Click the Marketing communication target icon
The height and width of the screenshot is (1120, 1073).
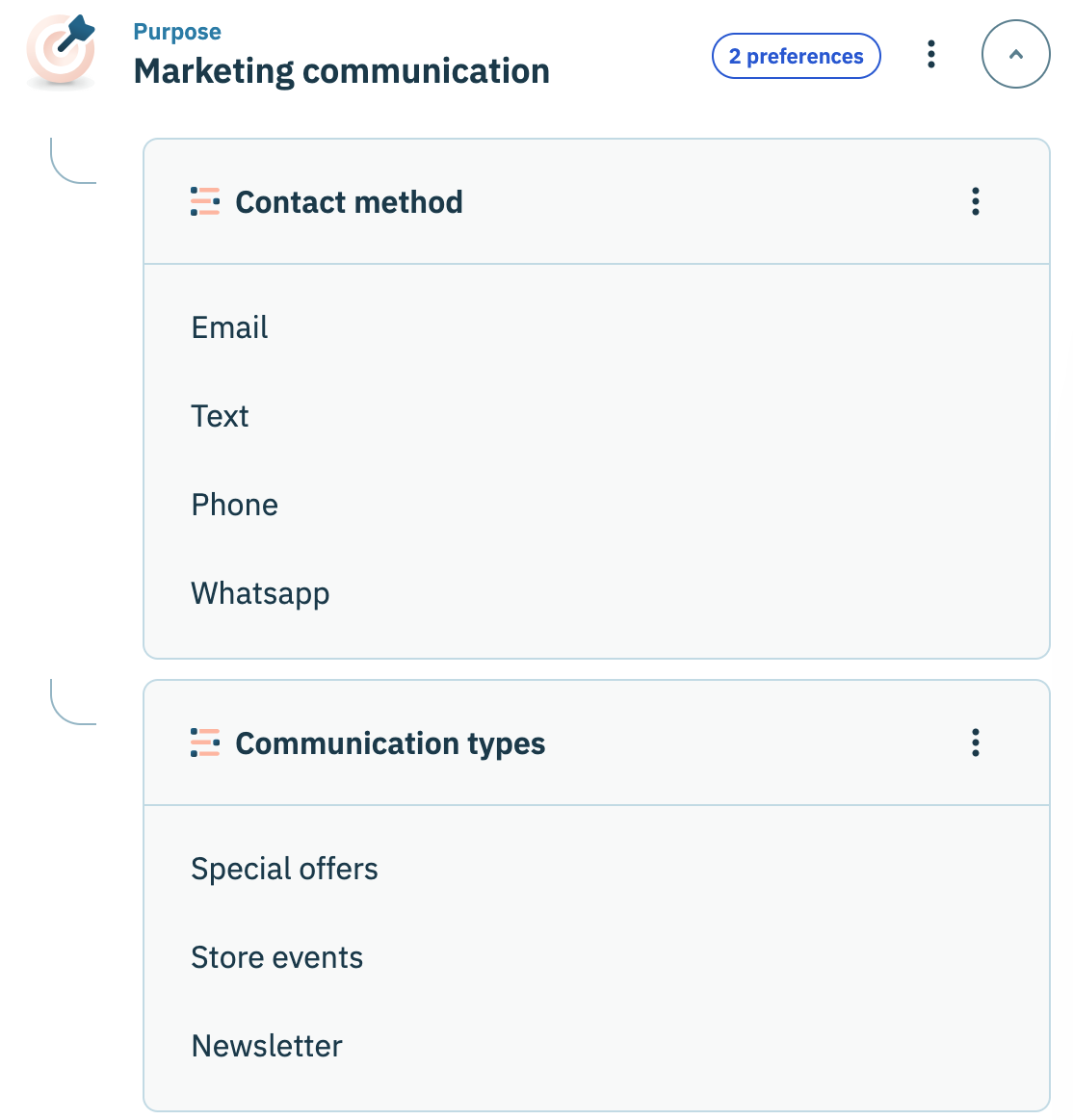pyautogui.click(x=62, y=52)
